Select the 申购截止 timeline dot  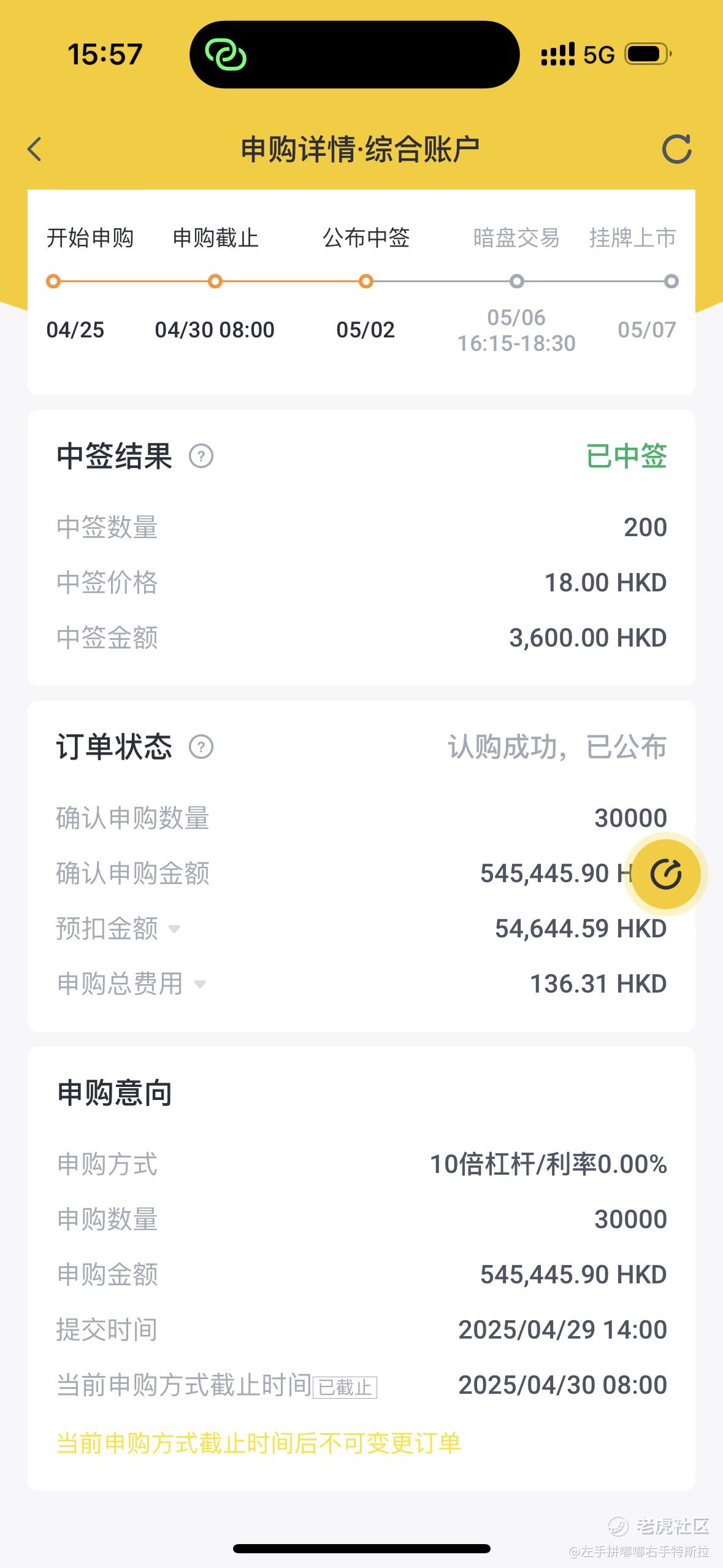tap(215, 282)
